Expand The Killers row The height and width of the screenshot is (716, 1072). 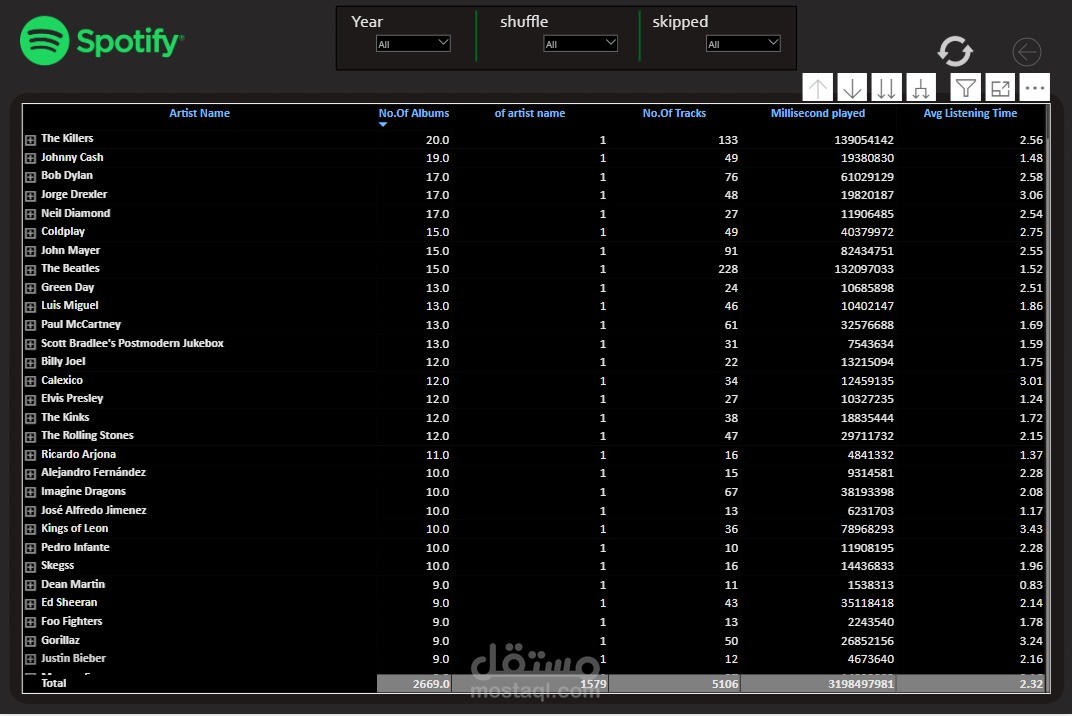click(x=31, y=140)
